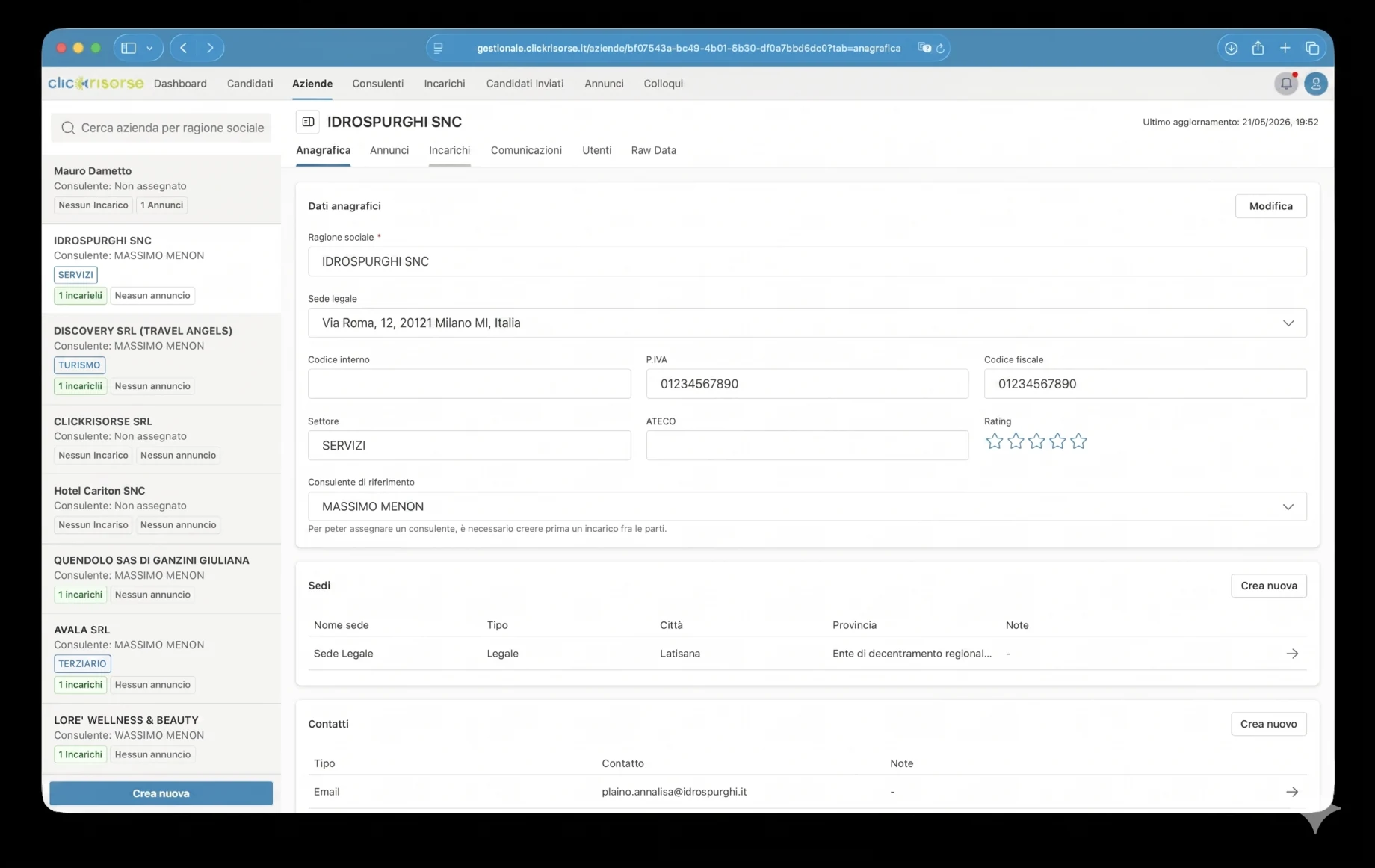The height and width of the screenshot is (868, 1375).
Task: Click the browser URL address bar
Action: tap(688, 48)
